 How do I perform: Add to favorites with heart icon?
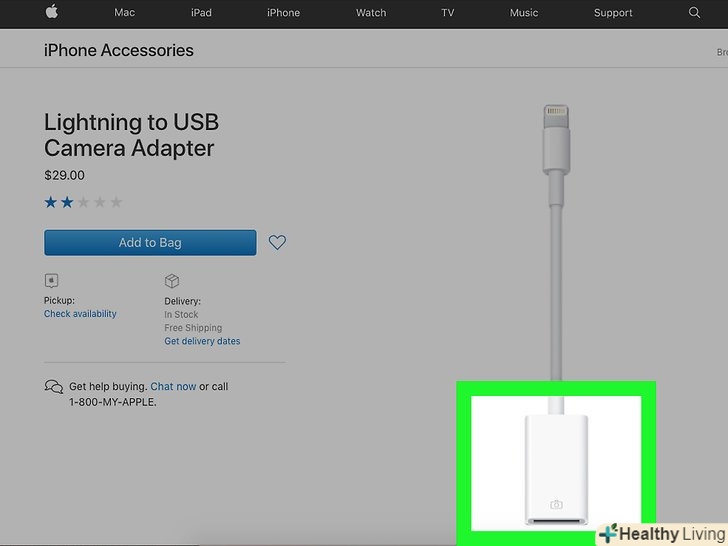[x=277, y=242]
